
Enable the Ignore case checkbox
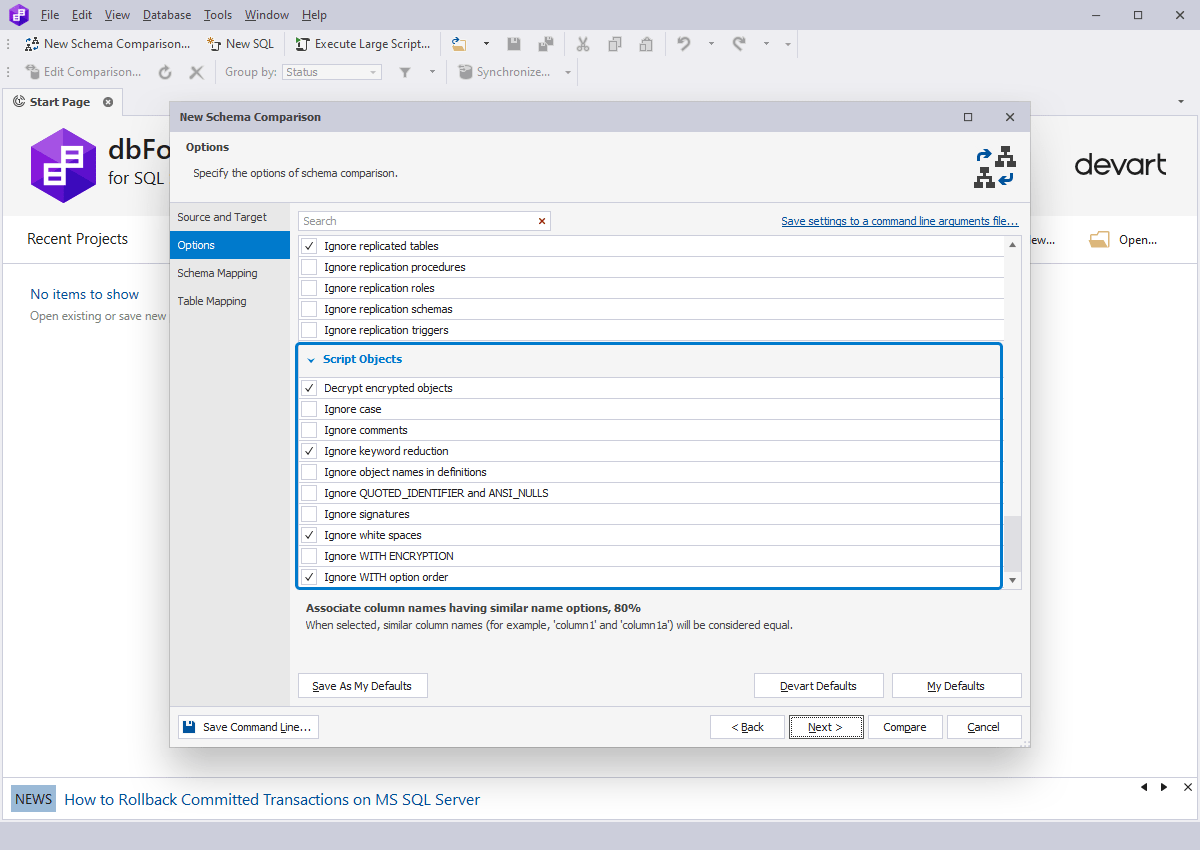(309, 409)
